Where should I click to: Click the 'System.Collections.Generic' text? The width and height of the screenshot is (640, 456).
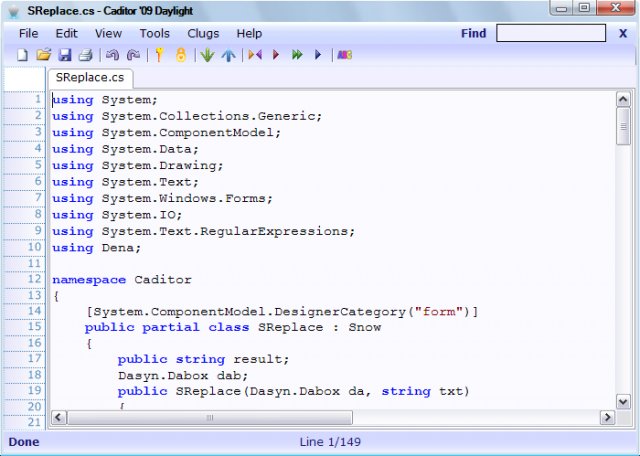click(208, 116)
